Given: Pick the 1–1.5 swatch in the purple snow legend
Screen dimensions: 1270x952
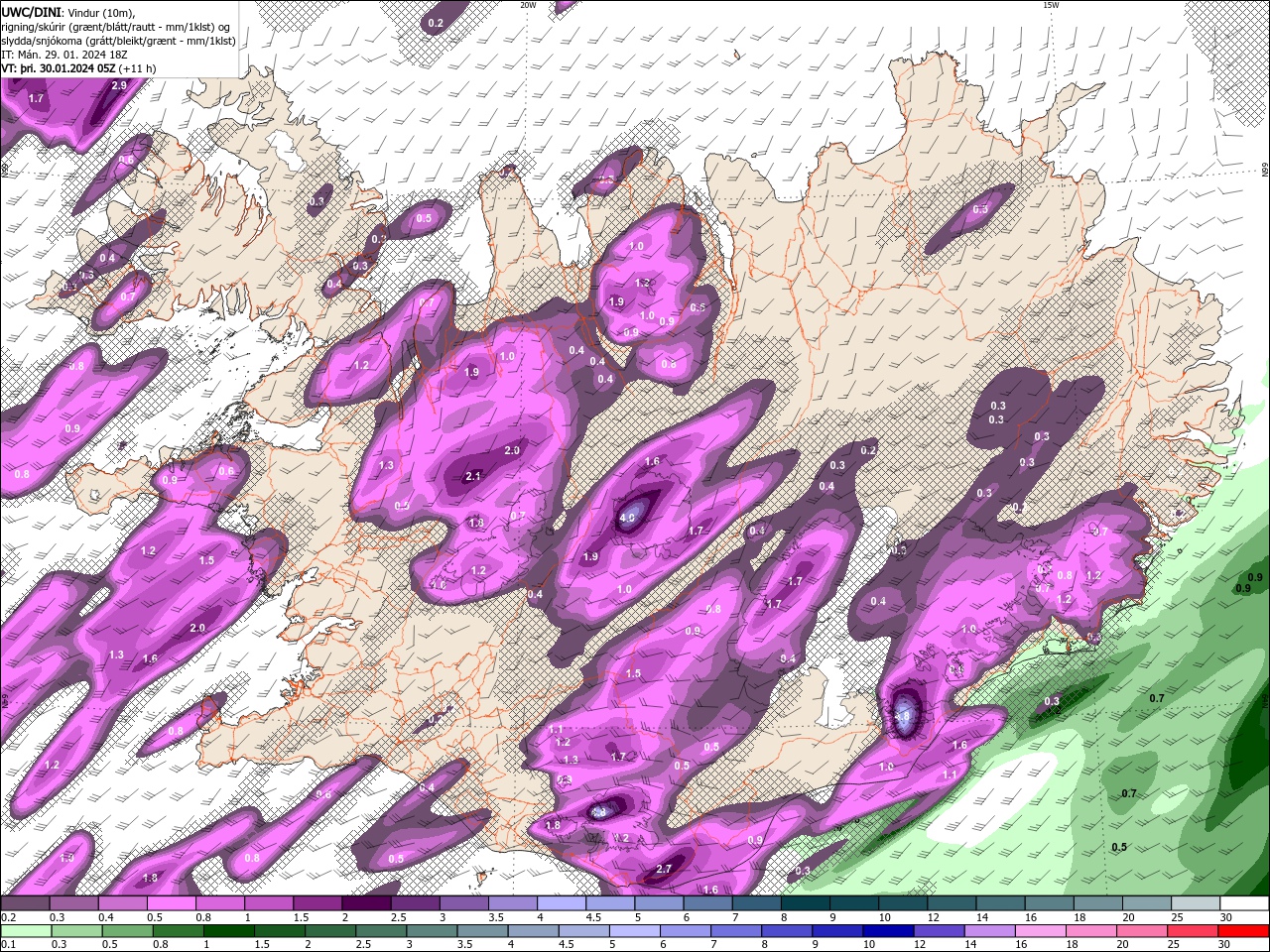Looking at the screenshot, I should click(268, 903).
